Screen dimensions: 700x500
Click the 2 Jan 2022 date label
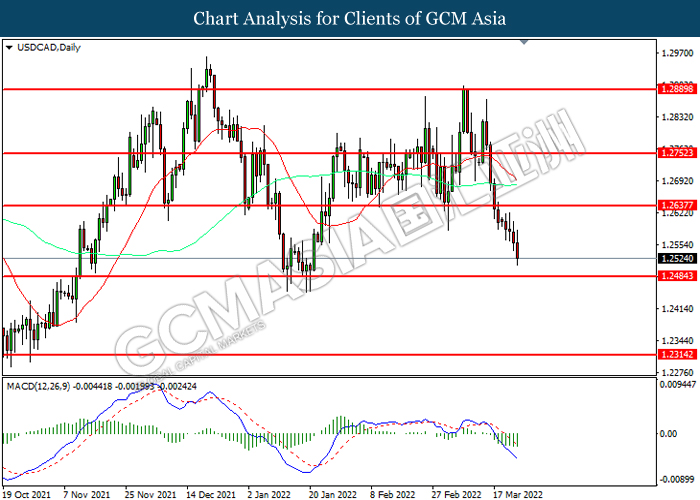click(x=269, y=495)
